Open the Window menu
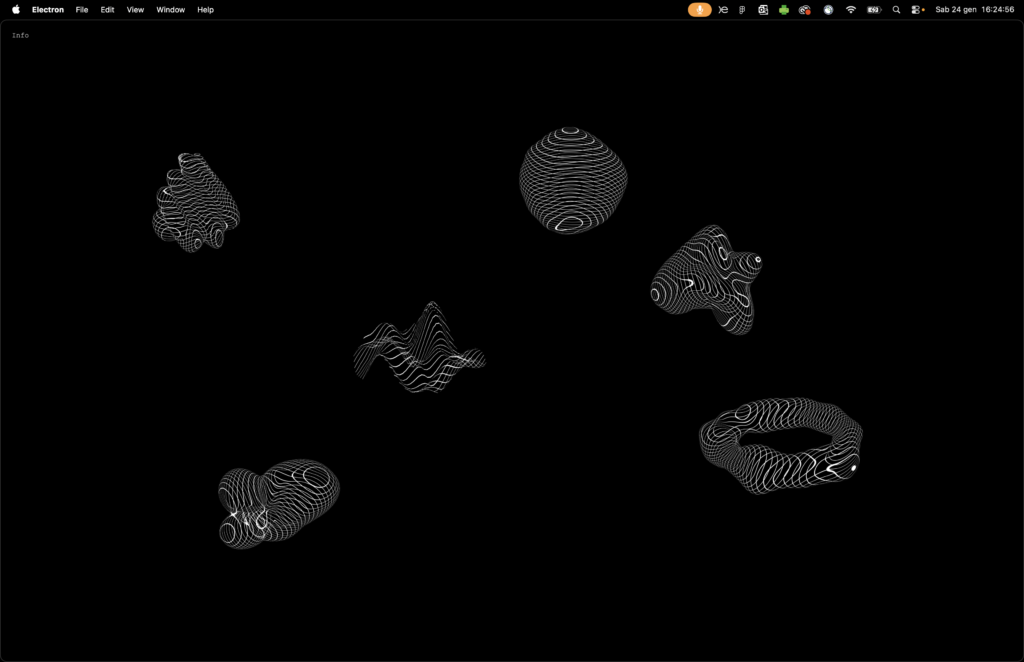This screenshot has width=1024, height=662. click(x=170, y=9)
